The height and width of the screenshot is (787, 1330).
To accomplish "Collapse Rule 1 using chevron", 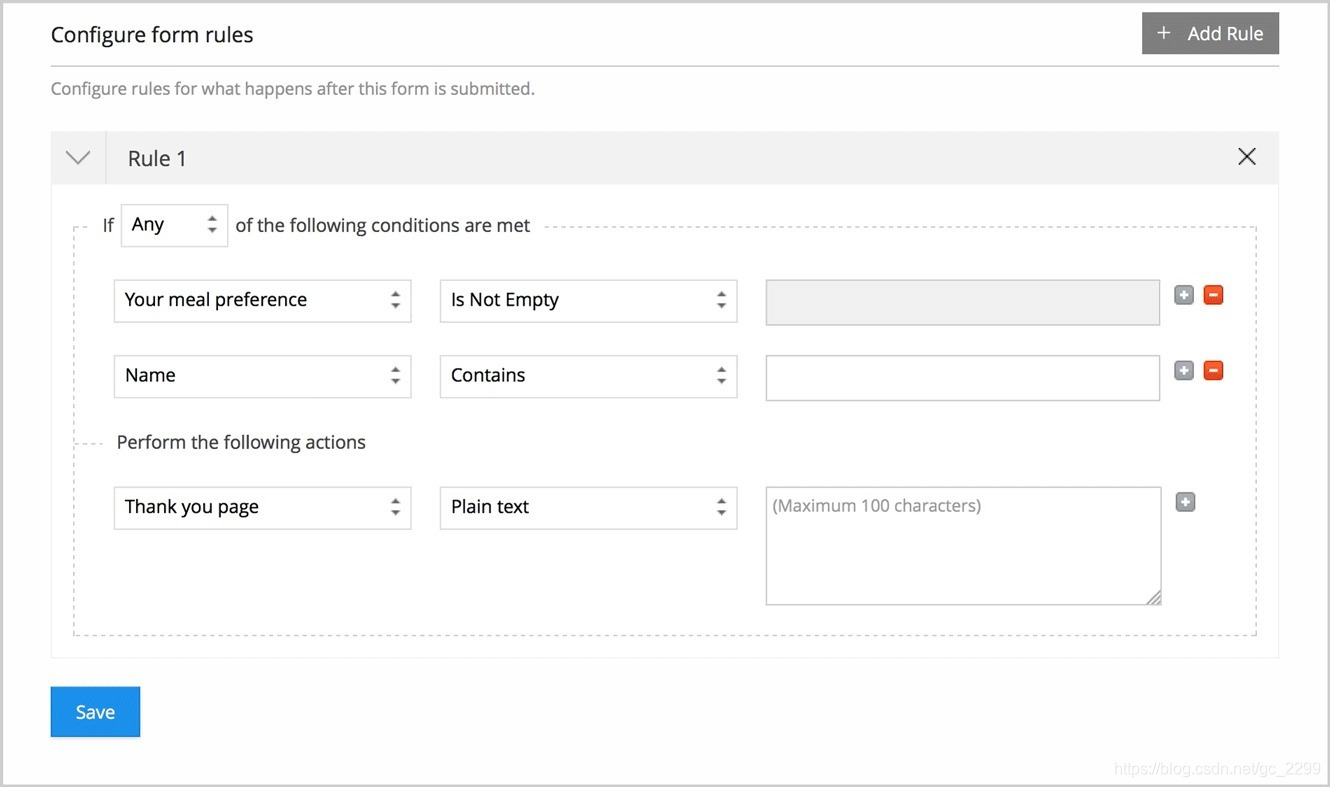I will (x=78, y=158).
